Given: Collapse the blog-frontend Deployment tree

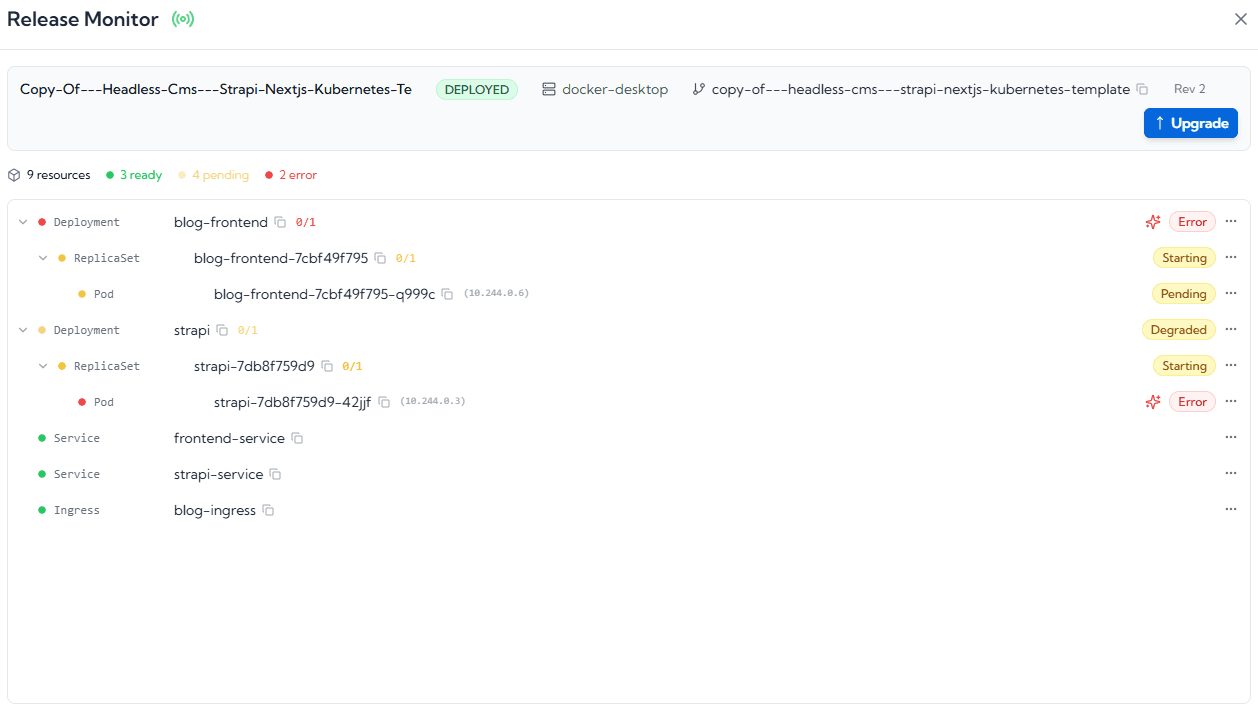Looking at the screenshot, I should coord(23,222).
